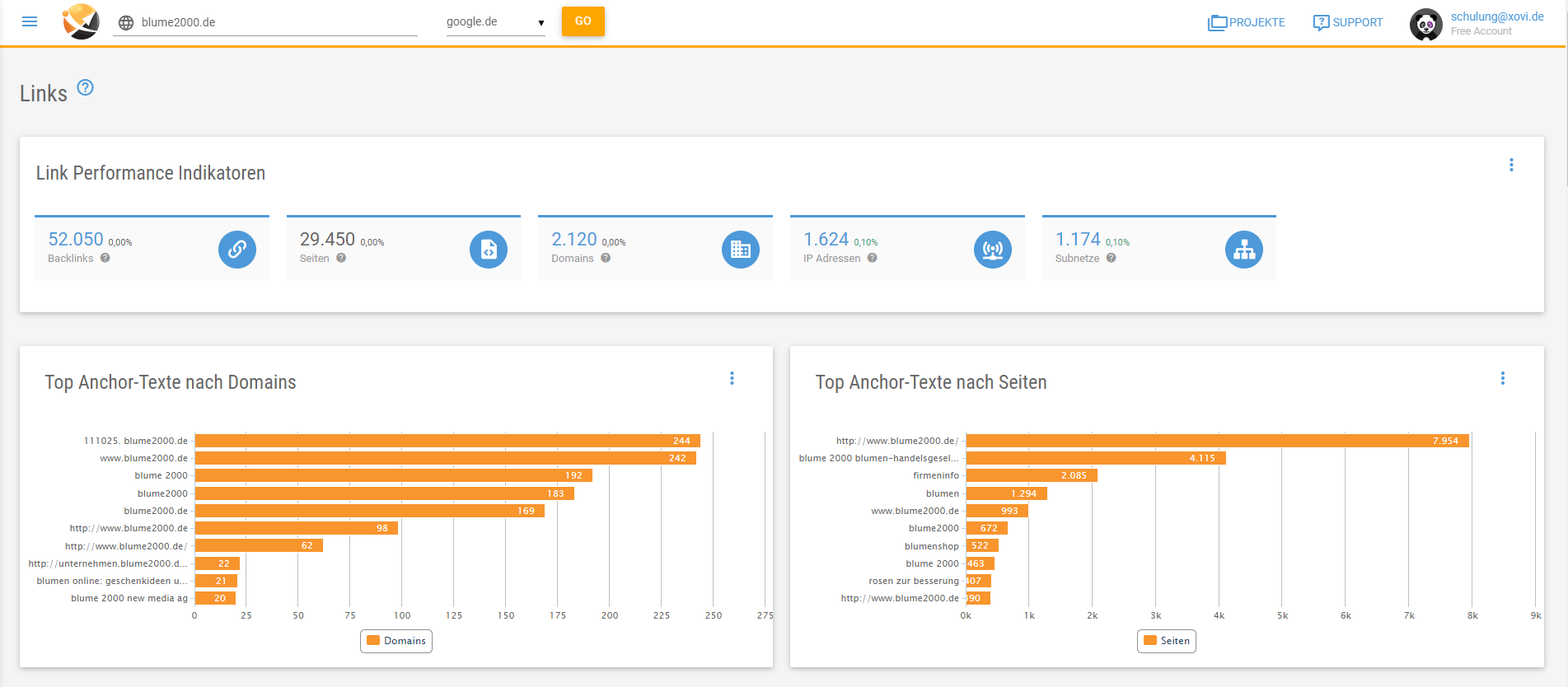Click the 'rosen zur besserung' label
This screenshot has width=1568, height=687.
click(x=914, y=581)
